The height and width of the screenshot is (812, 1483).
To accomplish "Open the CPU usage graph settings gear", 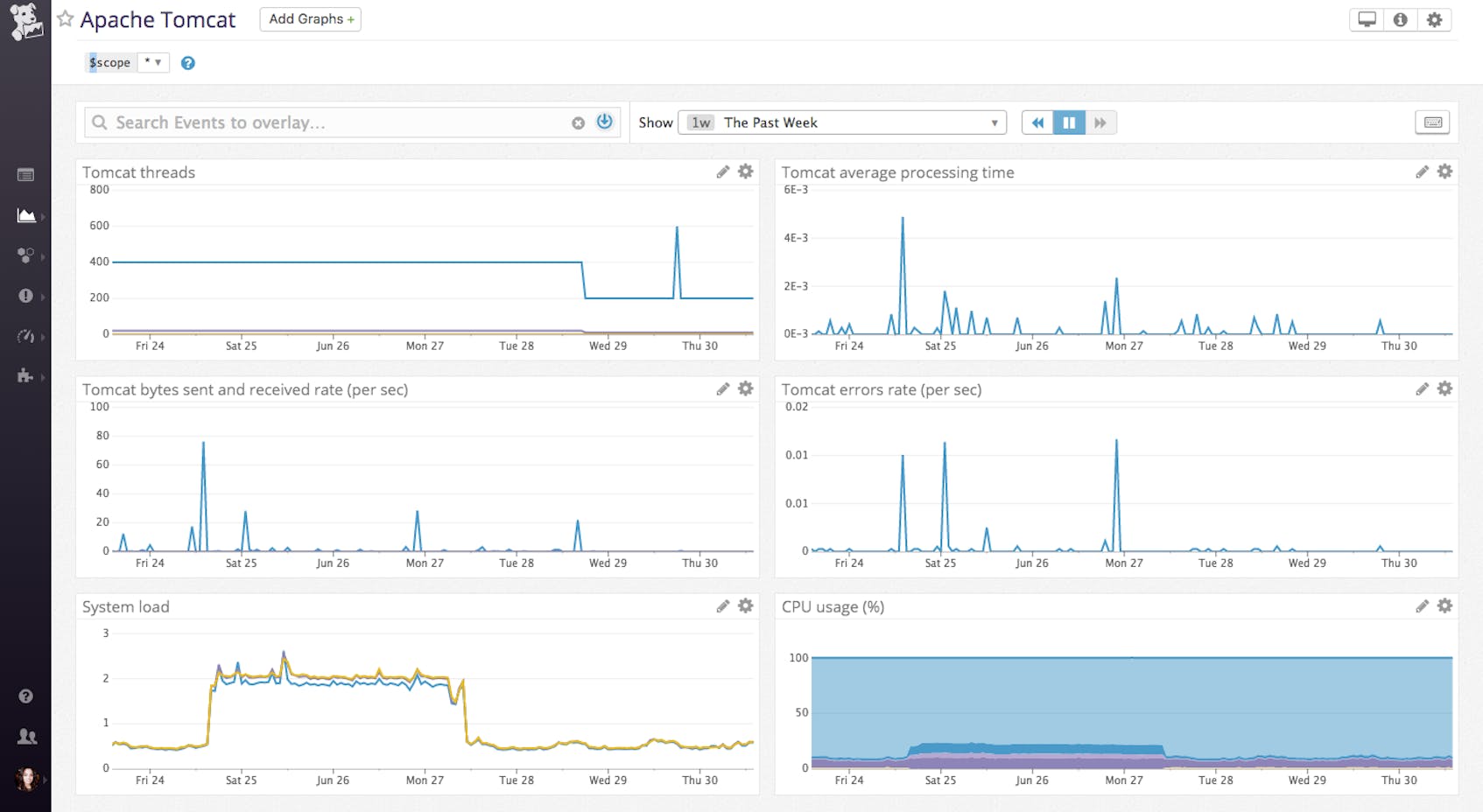I will coord(1444,605).
